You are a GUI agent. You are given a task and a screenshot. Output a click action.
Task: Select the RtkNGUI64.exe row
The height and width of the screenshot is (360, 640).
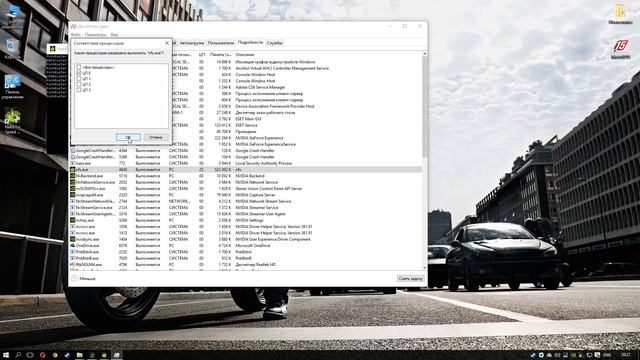point(246,264)
